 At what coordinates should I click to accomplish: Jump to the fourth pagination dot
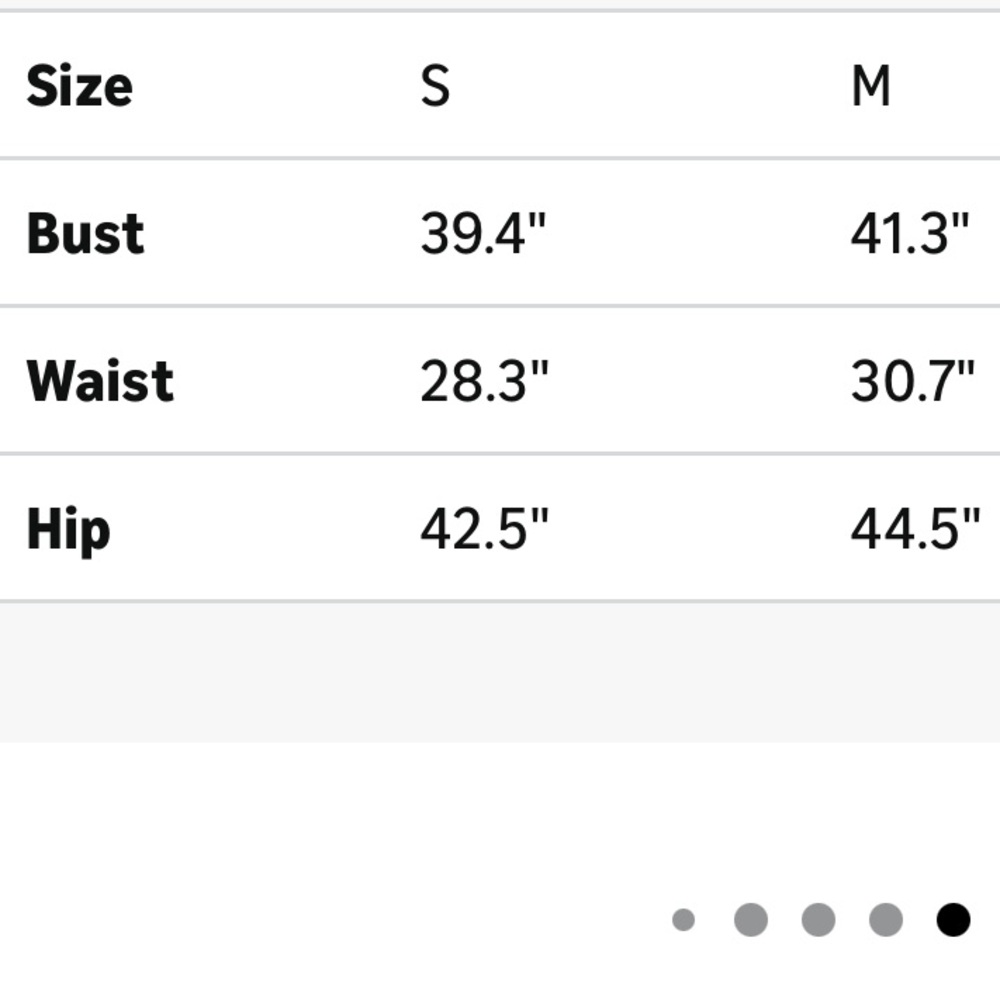(x=886, y=920)
